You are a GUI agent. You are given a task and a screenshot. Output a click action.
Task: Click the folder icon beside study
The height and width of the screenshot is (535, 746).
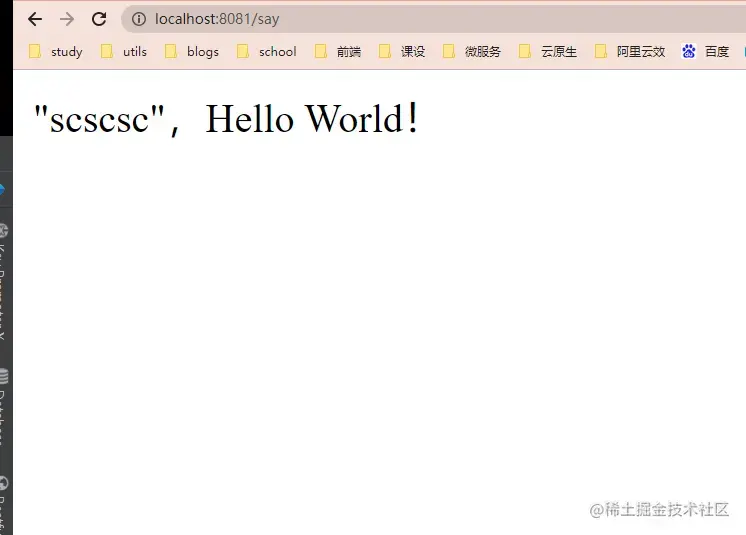click(x=35, y=51)
